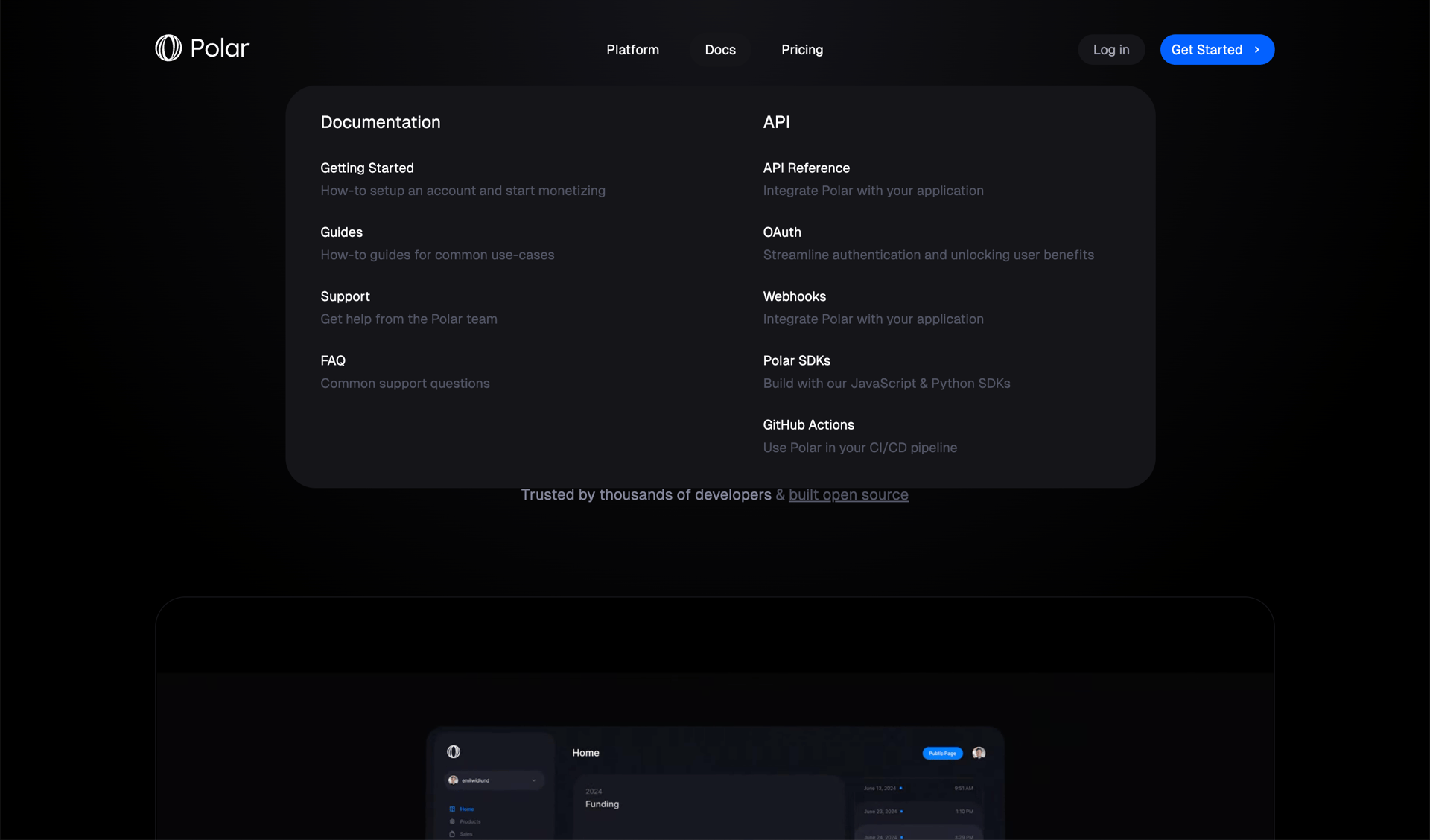Open the built open source link
This screenshot has height=840, width=1430.
click(848, 494)
